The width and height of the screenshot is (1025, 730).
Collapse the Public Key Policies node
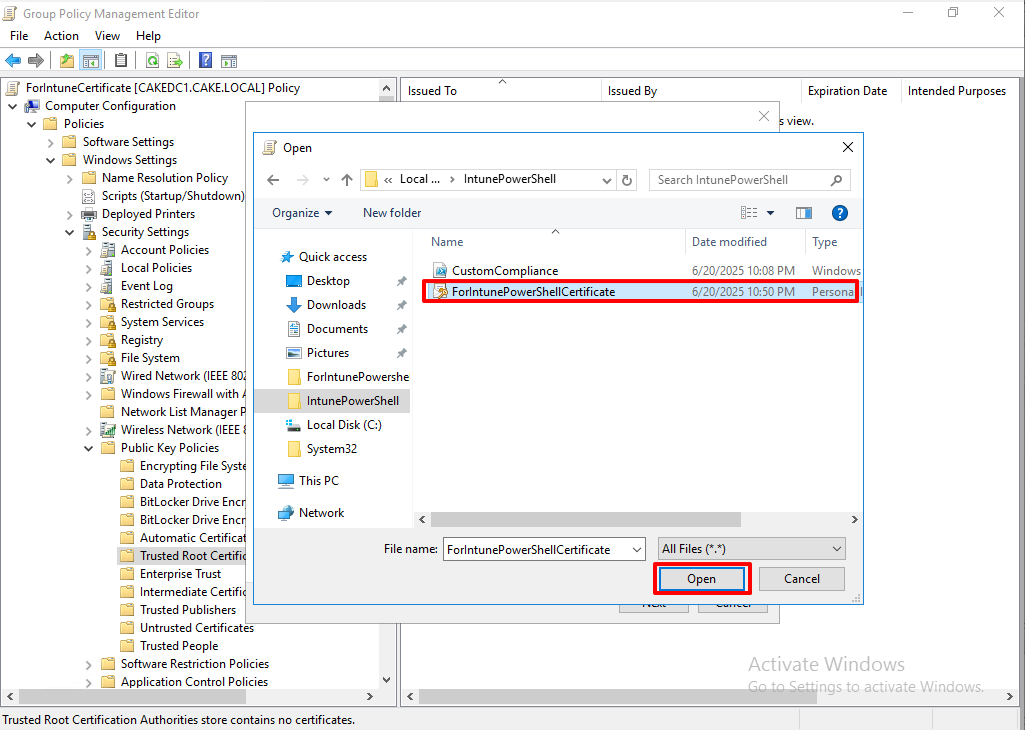coord(89,448)
